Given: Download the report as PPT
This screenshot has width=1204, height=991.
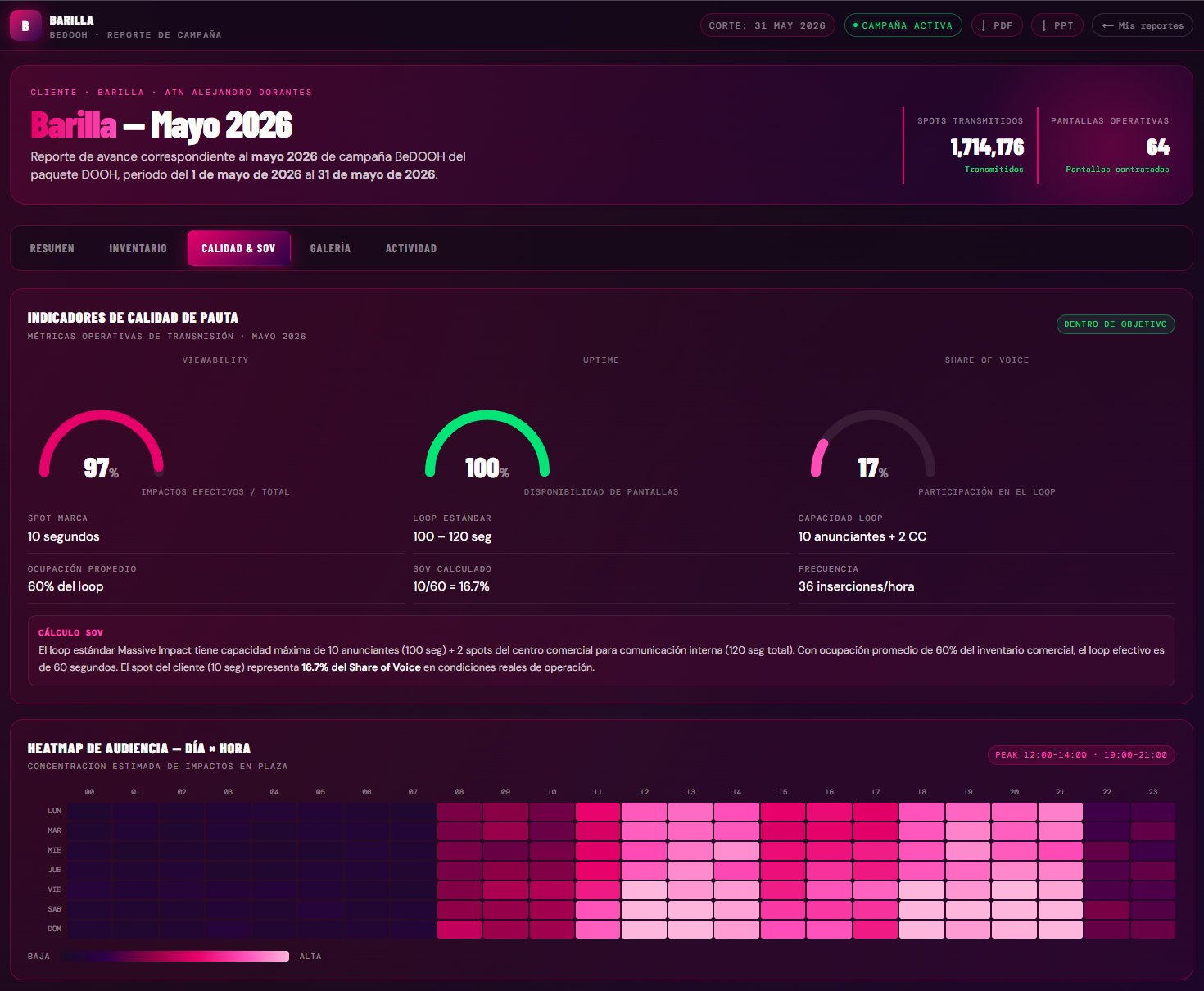Looking at the screenshot, I should click(1057, 25).
